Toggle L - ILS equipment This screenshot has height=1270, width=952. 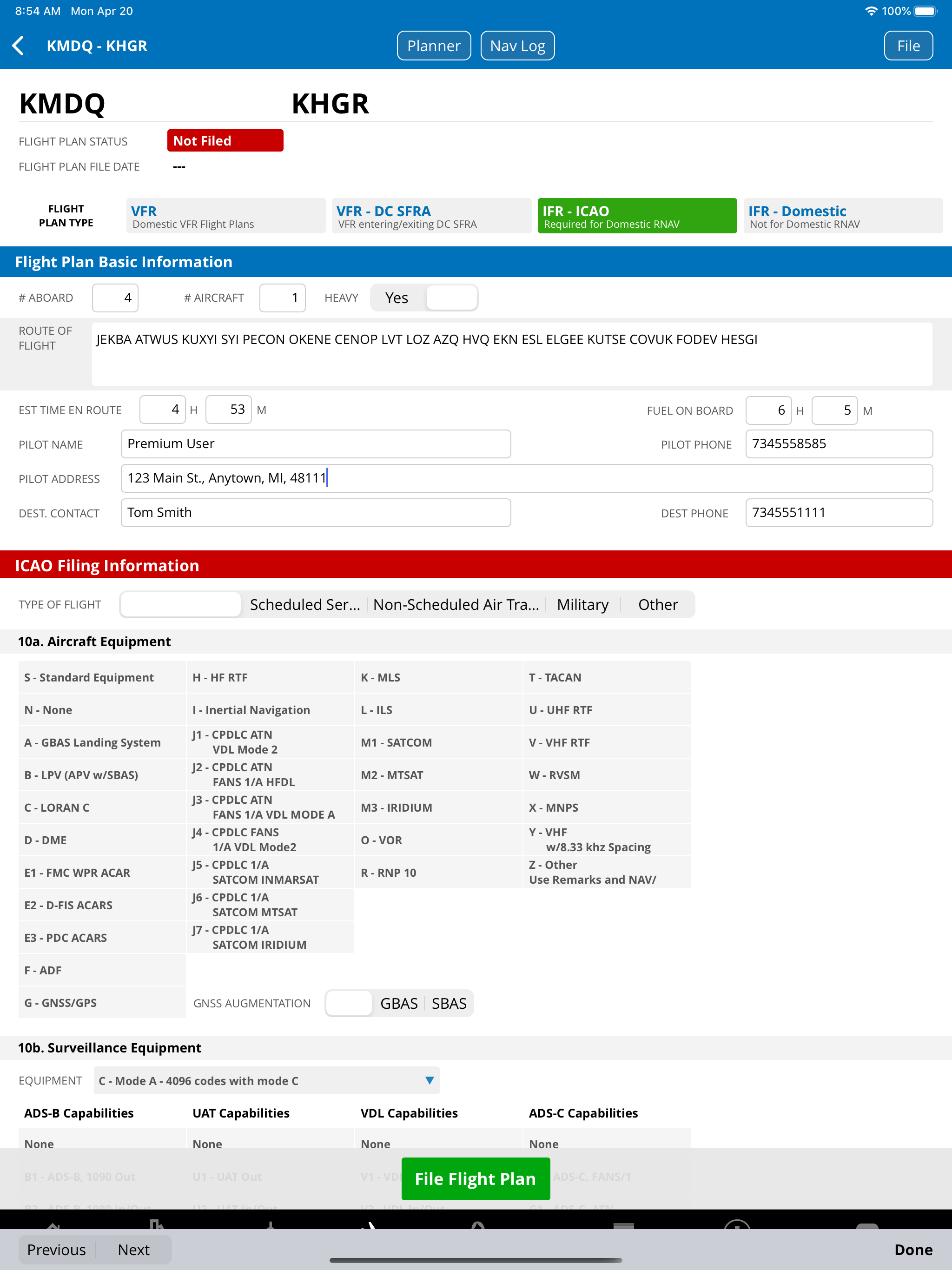click(438, 710)
